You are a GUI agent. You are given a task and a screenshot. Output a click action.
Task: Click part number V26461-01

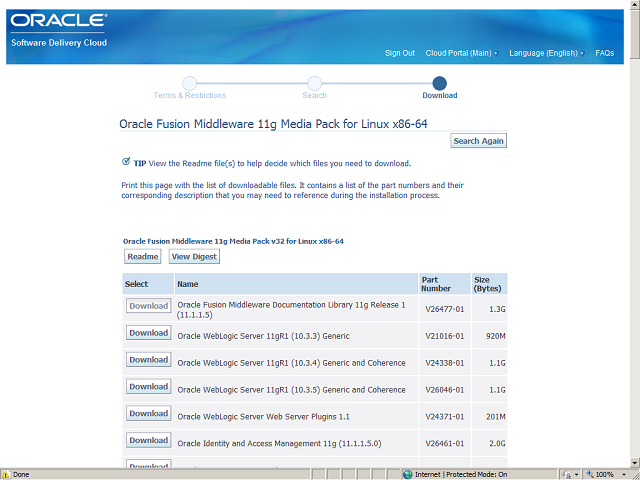coord(444,444)
